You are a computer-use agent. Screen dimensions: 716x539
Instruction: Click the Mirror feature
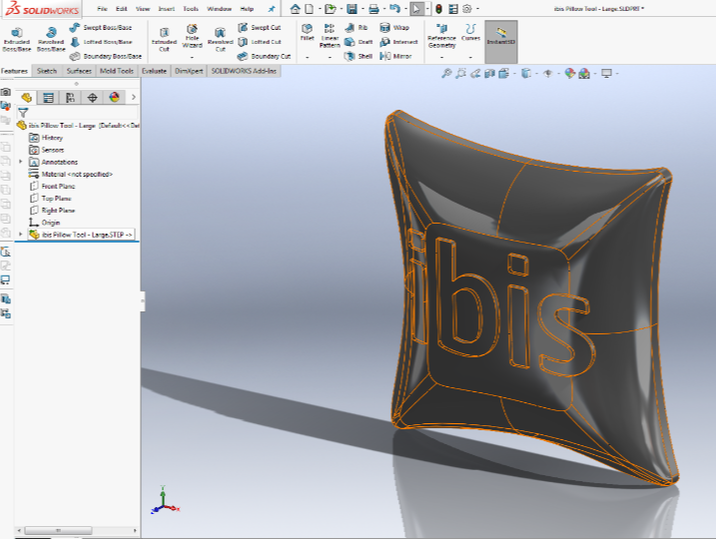click(x=396, y=56)
